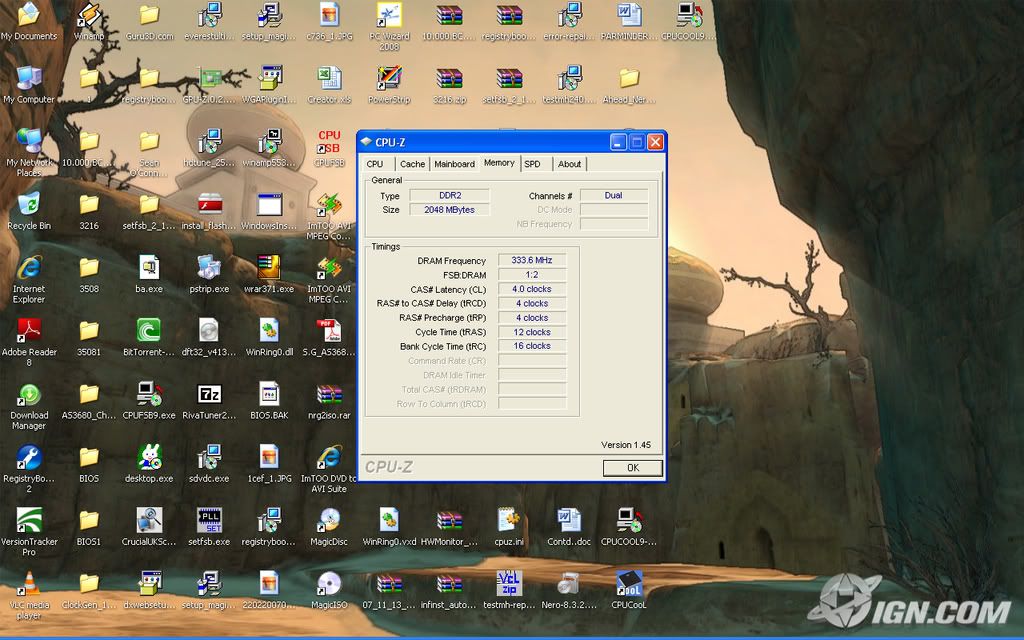Image resolution: width=1024 pixels, height=640 pixels.
Task: Select the WinRing0.vxd file icon
Action: (389, 521)
